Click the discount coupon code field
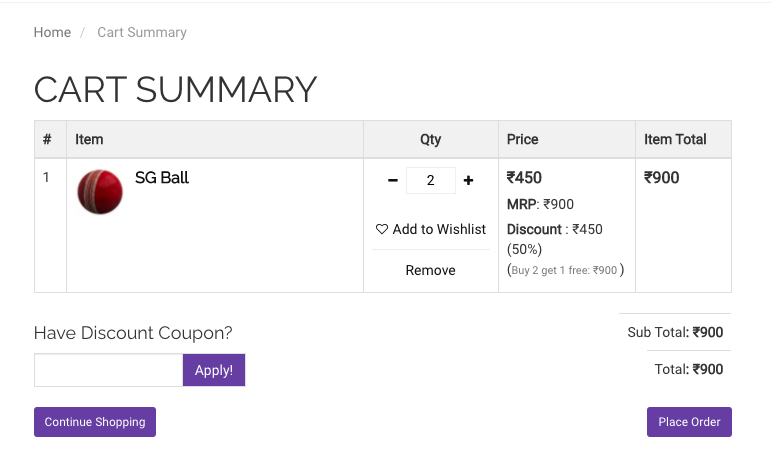The width and height of the screenshot is (771, 474). tap(109, 370)
